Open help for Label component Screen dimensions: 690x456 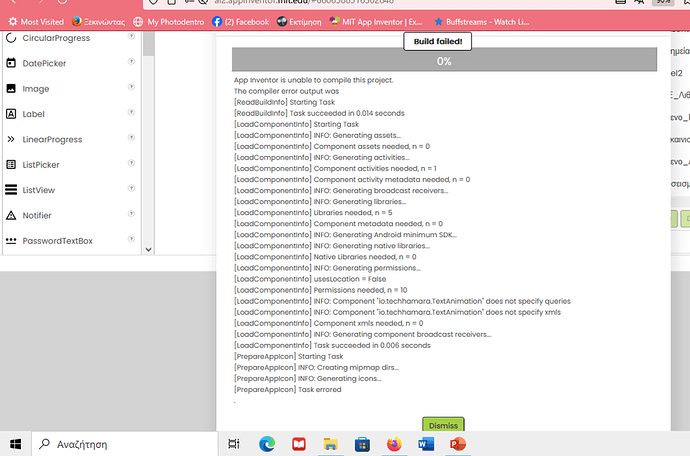(131, 112)
